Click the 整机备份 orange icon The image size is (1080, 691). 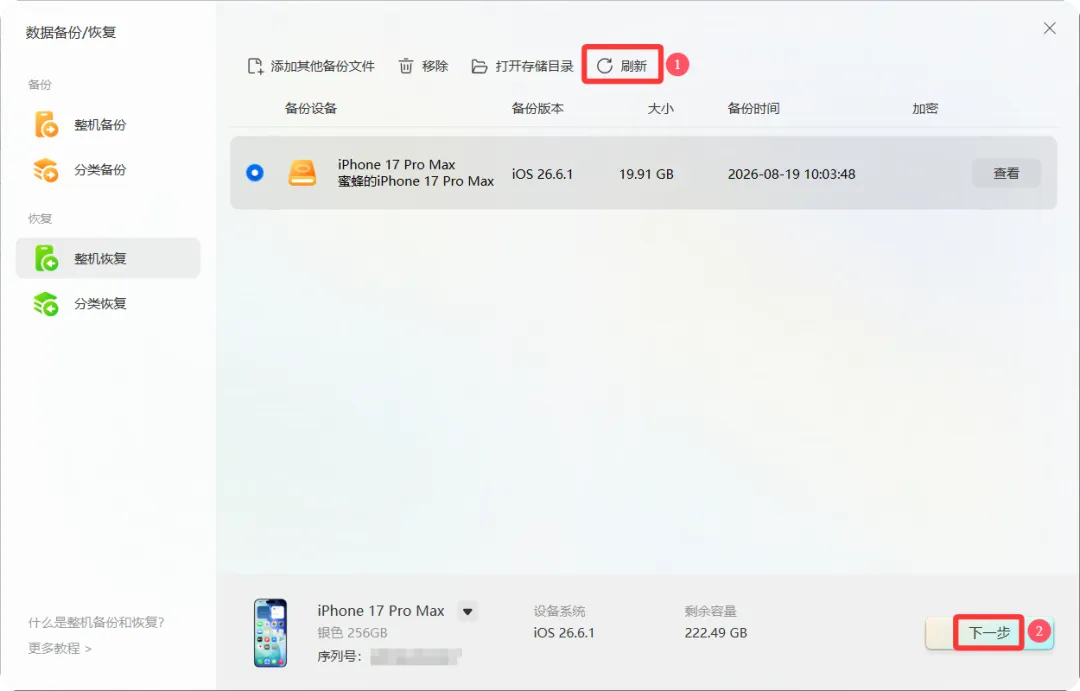[x=46, y=125]
